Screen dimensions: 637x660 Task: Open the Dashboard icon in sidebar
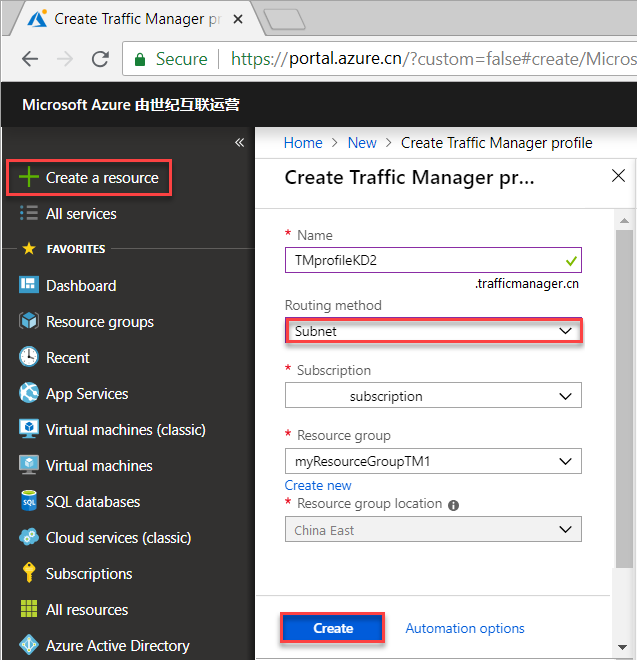coord(29,285)
